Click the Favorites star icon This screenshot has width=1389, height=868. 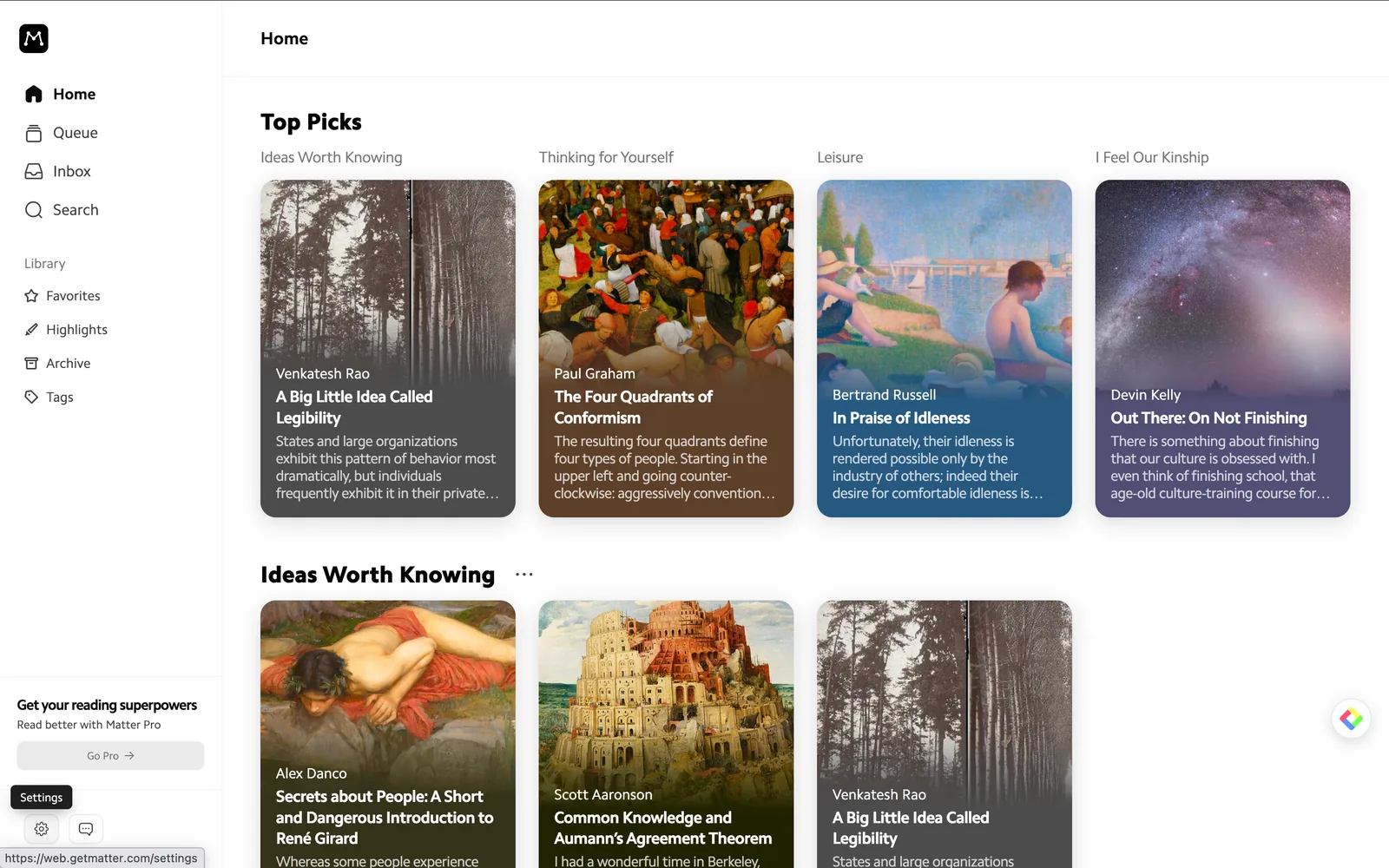(x=31, y=296)
